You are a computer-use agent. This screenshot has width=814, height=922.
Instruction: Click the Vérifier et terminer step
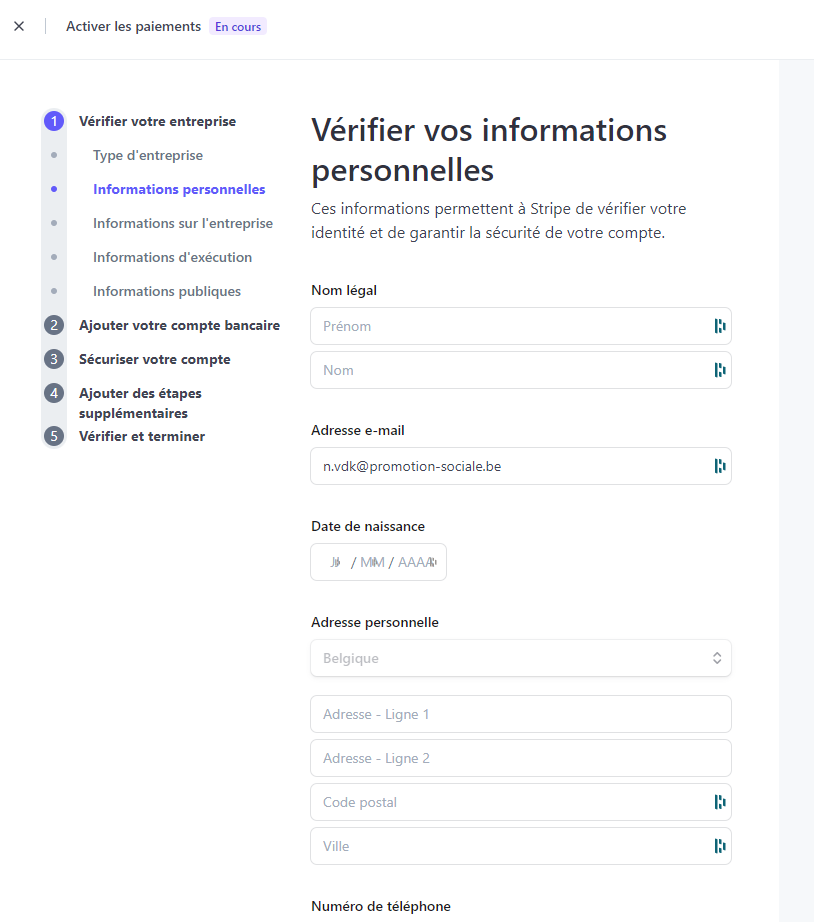(142, 436)
